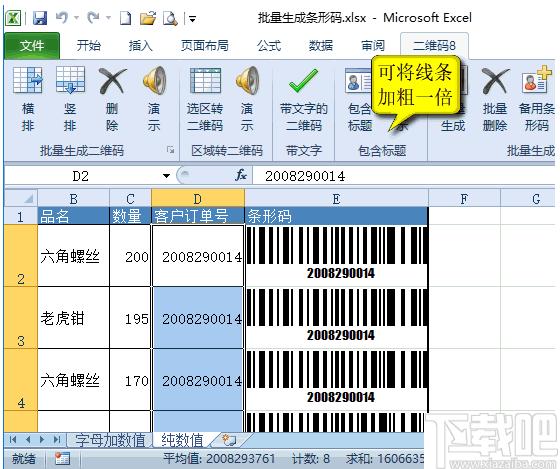The width and height of the screenshot is (560, 469).
Task: Switch to the 字母加数值 sheet tab
Action: tap(110, 440)
